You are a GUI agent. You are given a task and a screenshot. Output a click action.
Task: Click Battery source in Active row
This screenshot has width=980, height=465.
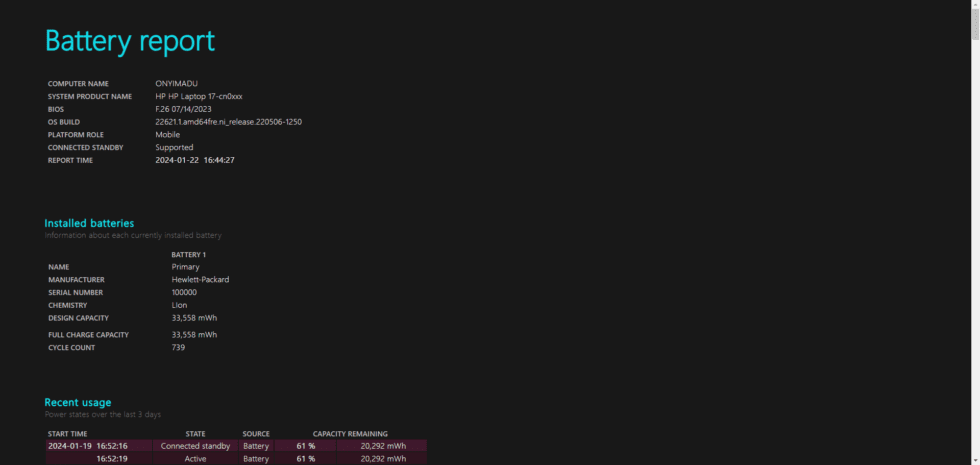[x=256, y=459]
